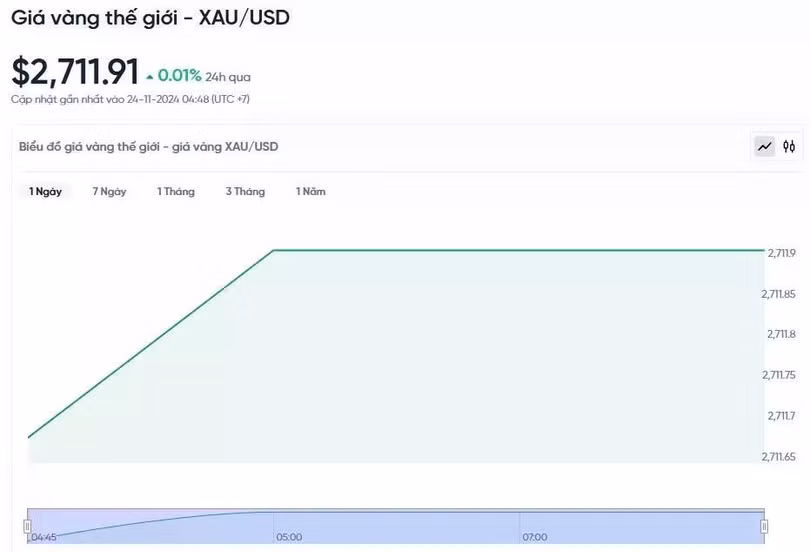Click the 05:00 marker in navigator
Image resolution: width=810 pixels, height=552 pixels.
289,537
